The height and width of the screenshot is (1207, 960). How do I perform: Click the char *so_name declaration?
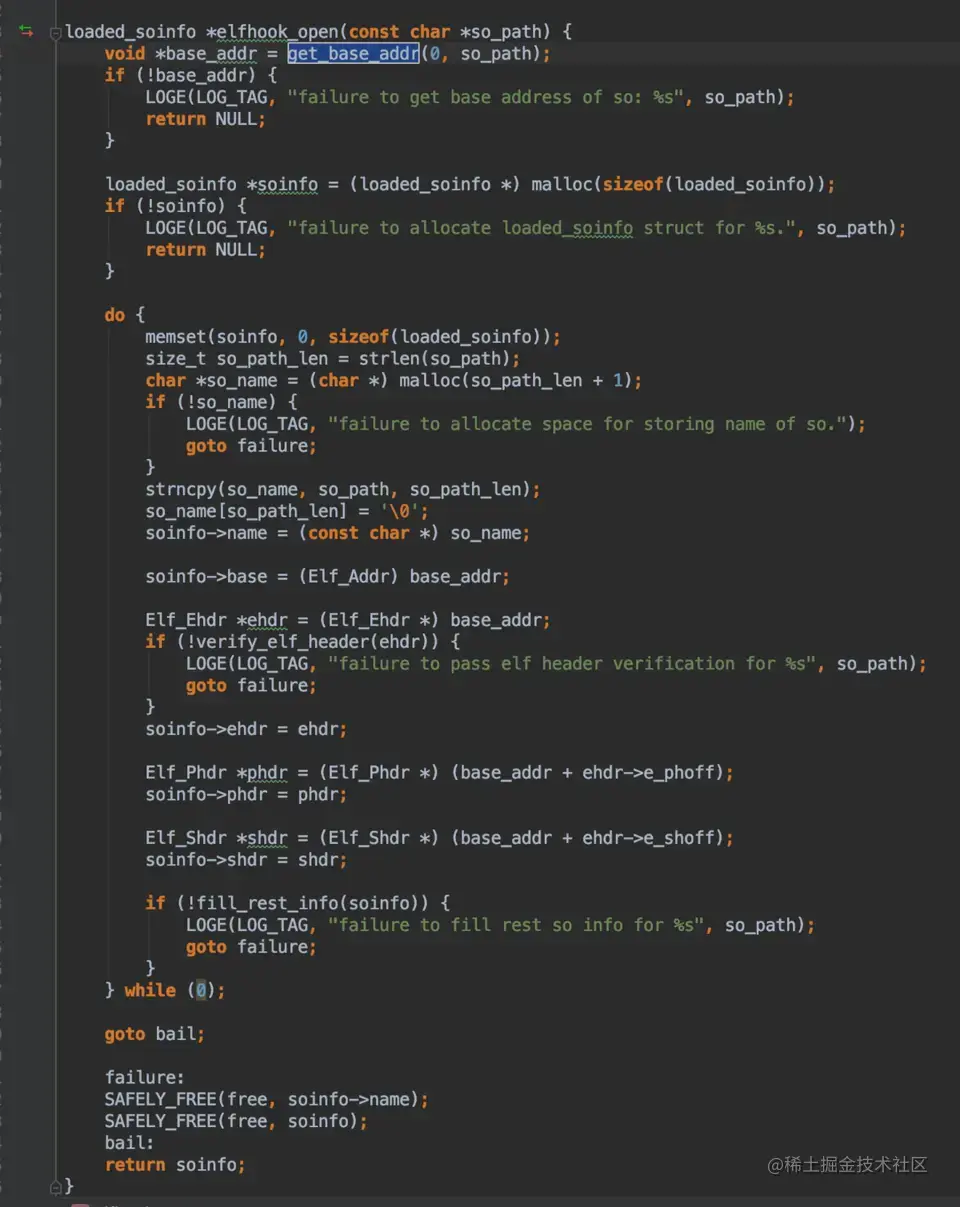[216, 381]
